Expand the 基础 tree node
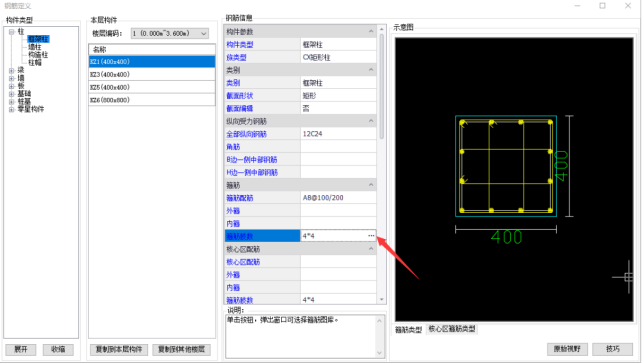642x363 pixels. click(x=11, y=94)
